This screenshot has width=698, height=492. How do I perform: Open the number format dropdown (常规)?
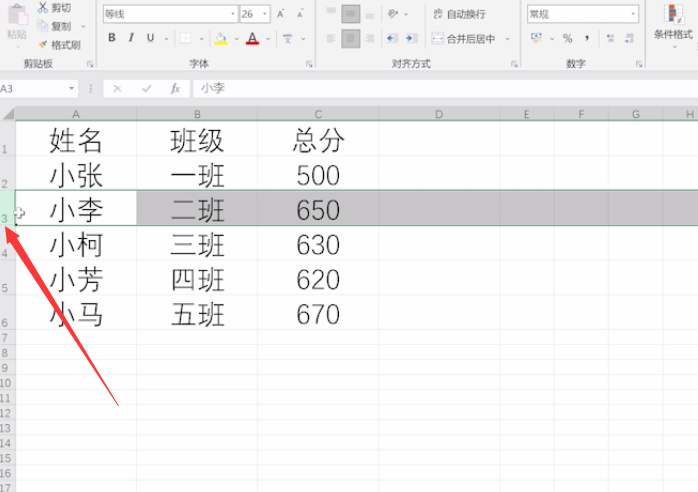click(583, 14)
